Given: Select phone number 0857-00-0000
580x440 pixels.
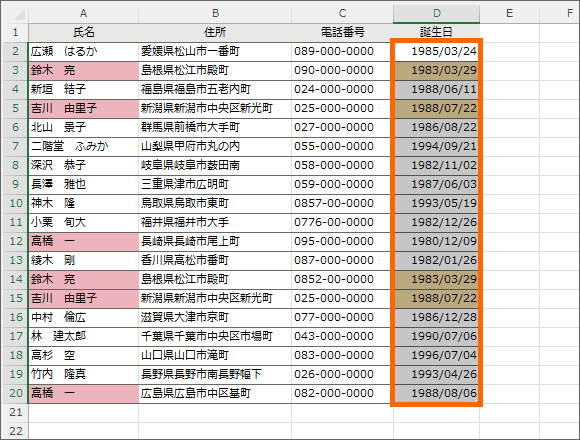Looking at the screenshot, I should pyautogui.click(x=343, y=203).
